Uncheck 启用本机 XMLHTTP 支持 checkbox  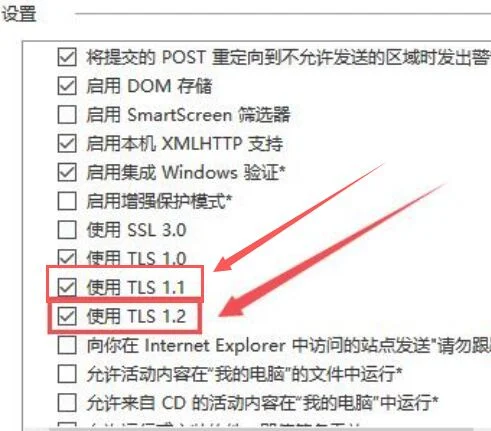tap(67, 144)
